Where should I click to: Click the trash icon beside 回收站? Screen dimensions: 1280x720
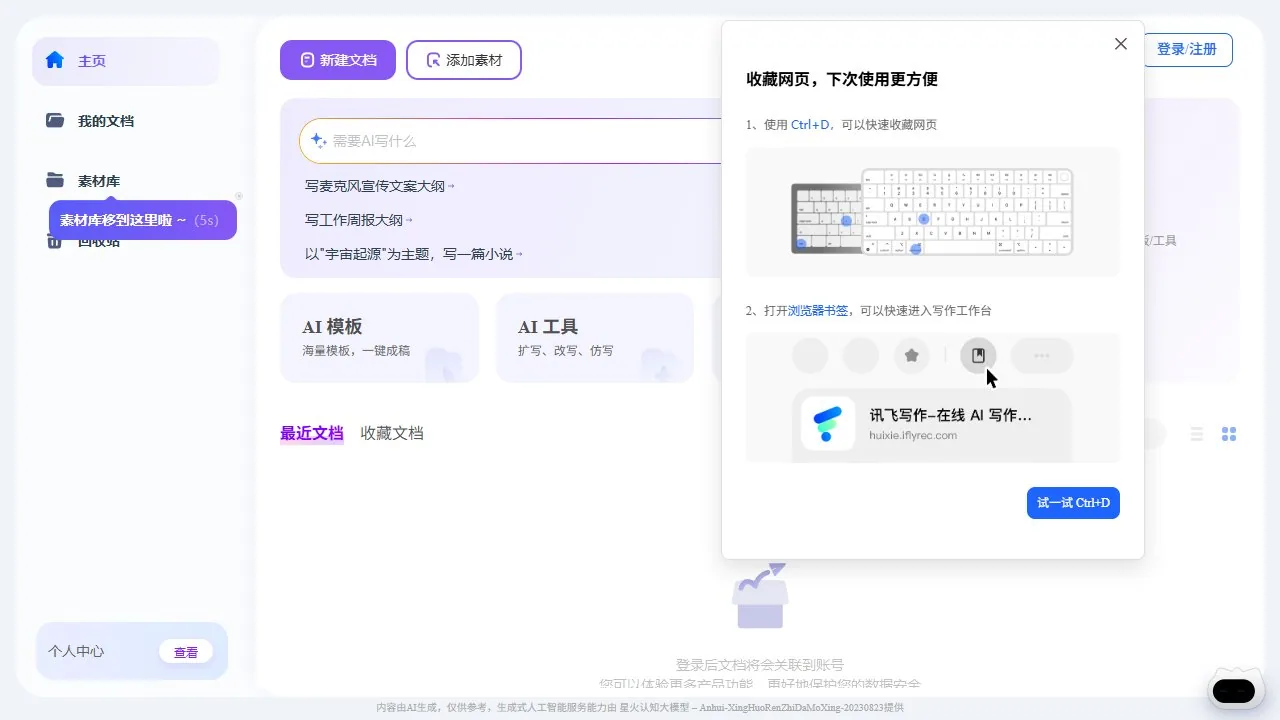(x=55, y=241)
